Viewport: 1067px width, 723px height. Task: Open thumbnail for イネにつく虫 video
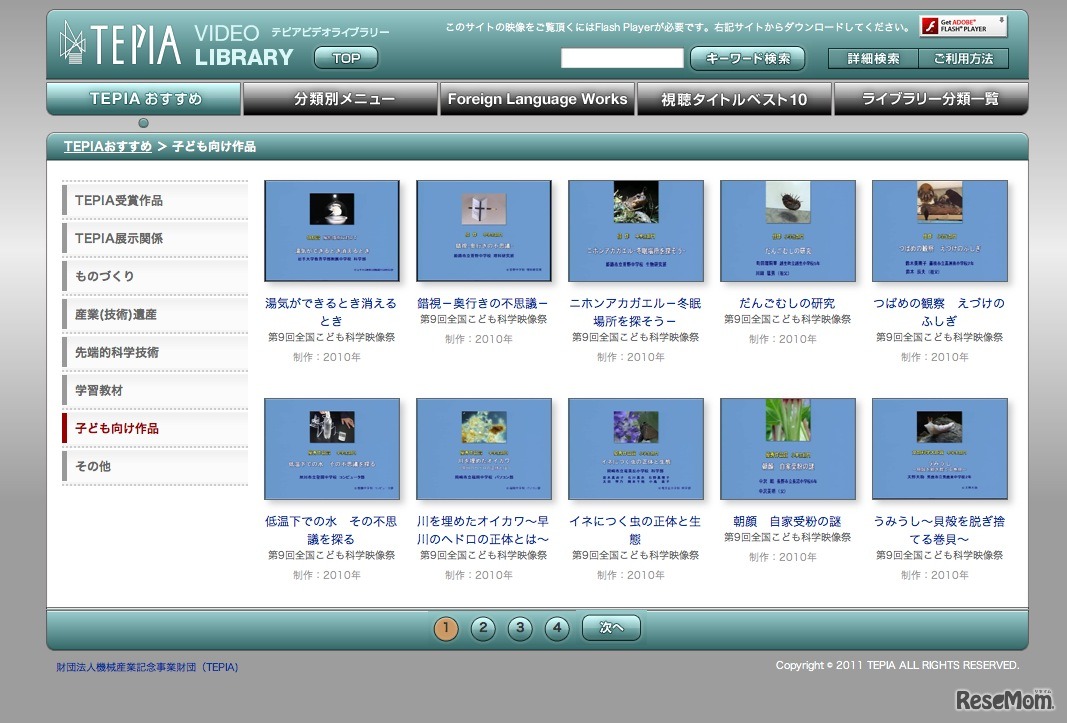coord(636,449)
